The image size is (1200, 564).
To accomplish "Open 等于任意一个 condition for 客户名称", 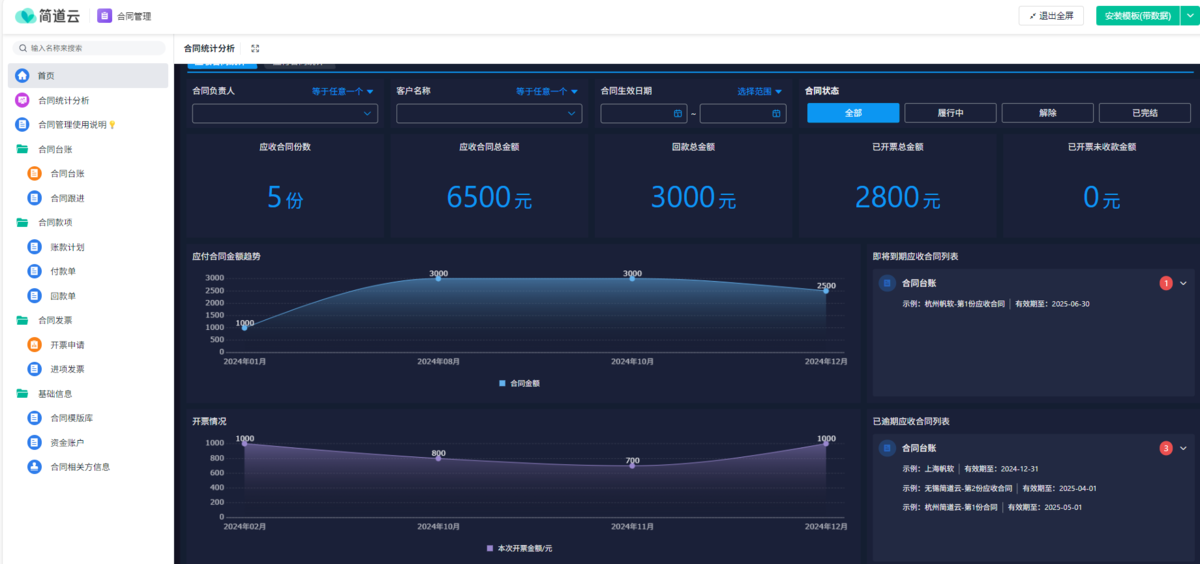I will 547,91.
